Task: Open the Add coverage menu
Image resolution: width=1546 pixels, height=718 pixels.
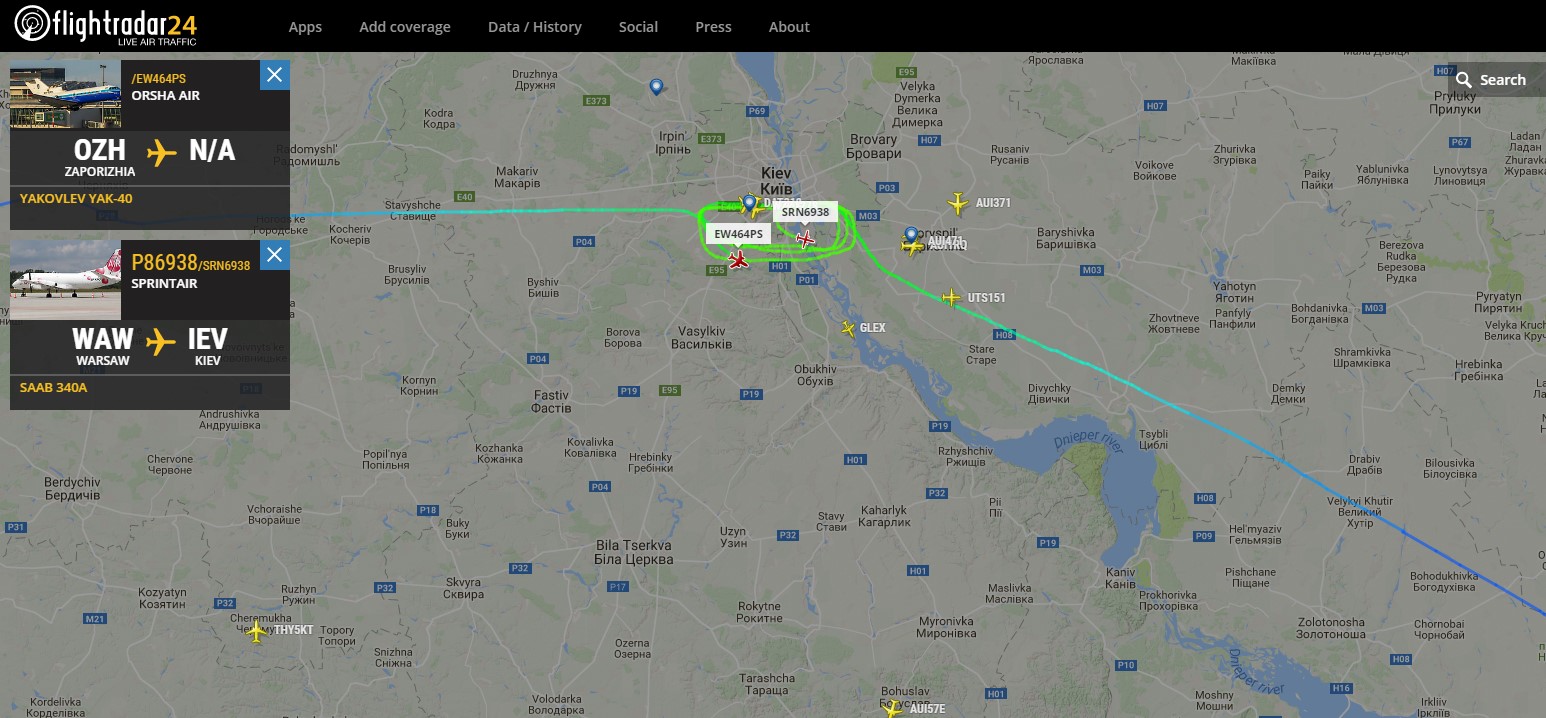Action: click(405, 27)
